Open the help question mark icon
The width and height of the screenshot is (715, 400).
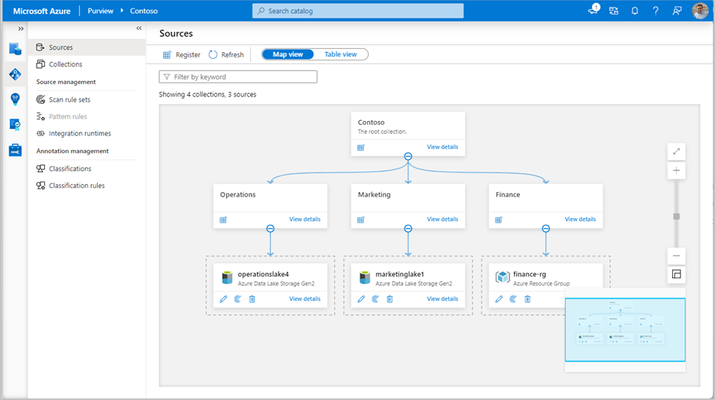click(655, 11)
